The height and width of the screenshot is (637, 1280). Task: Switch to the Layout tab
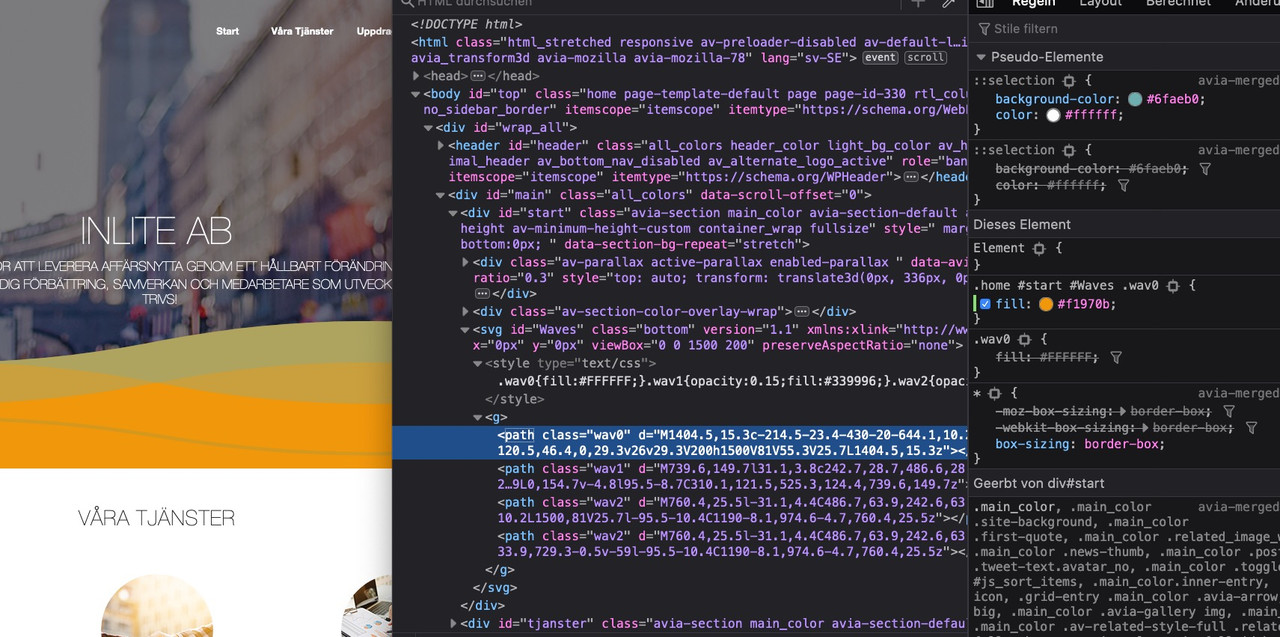pos(1100,4)
